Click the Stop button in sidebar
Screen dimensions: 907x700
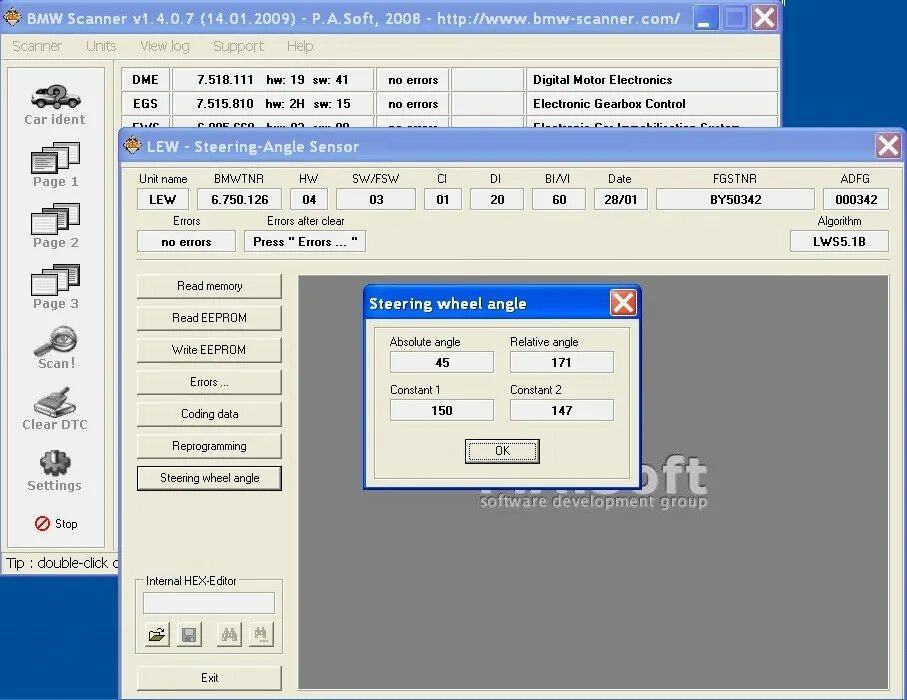tap(56, 524)
